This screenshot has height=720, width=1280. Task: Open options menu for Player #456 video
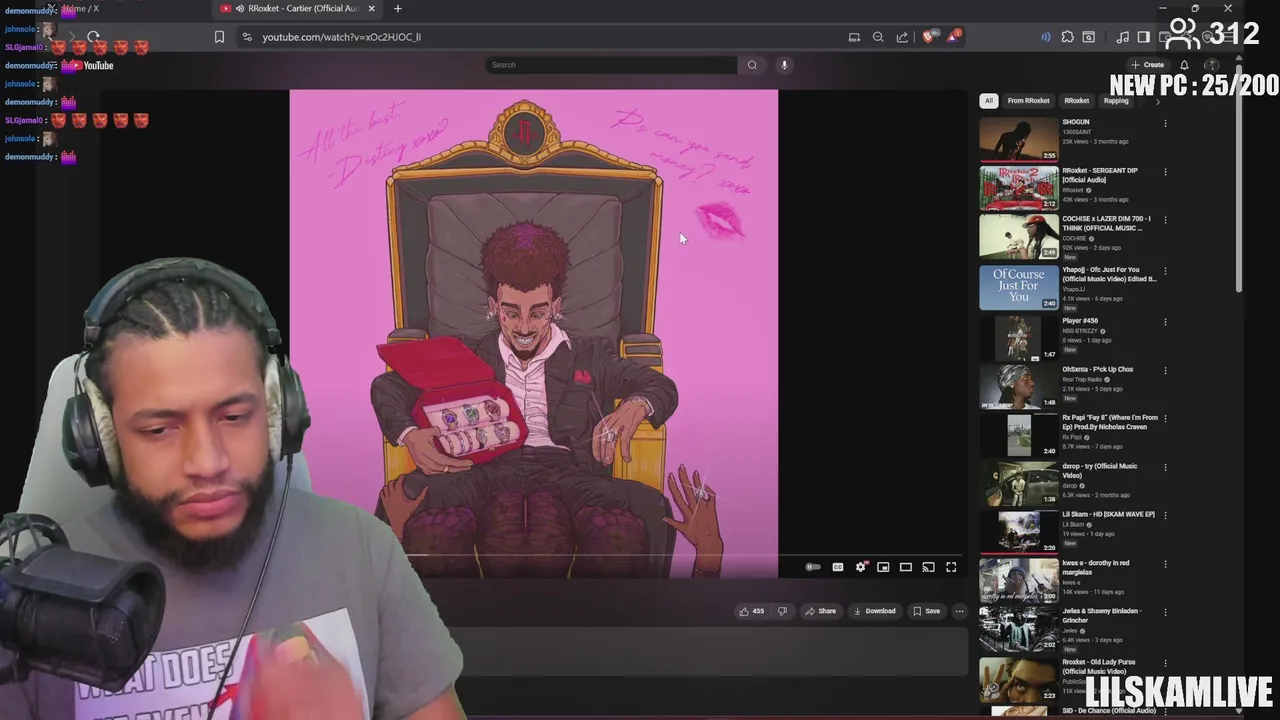tap(1165, 322)
